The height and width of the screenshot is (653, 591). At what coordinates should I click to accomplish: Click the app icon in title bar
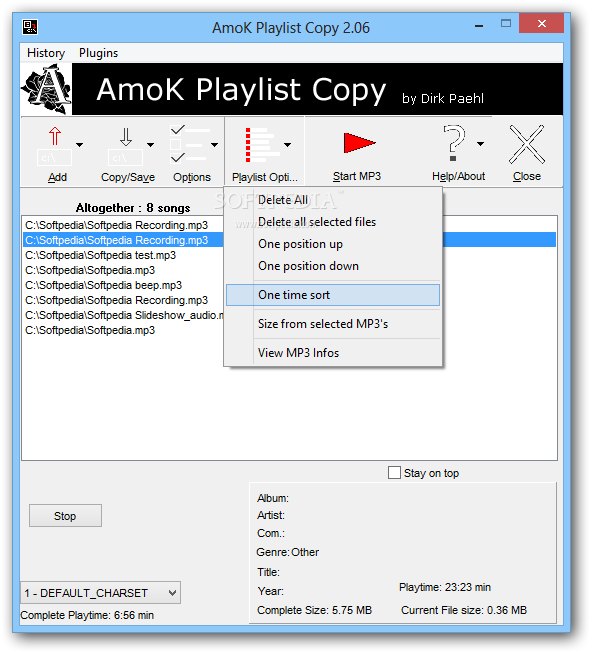click(x=30, y=27)
